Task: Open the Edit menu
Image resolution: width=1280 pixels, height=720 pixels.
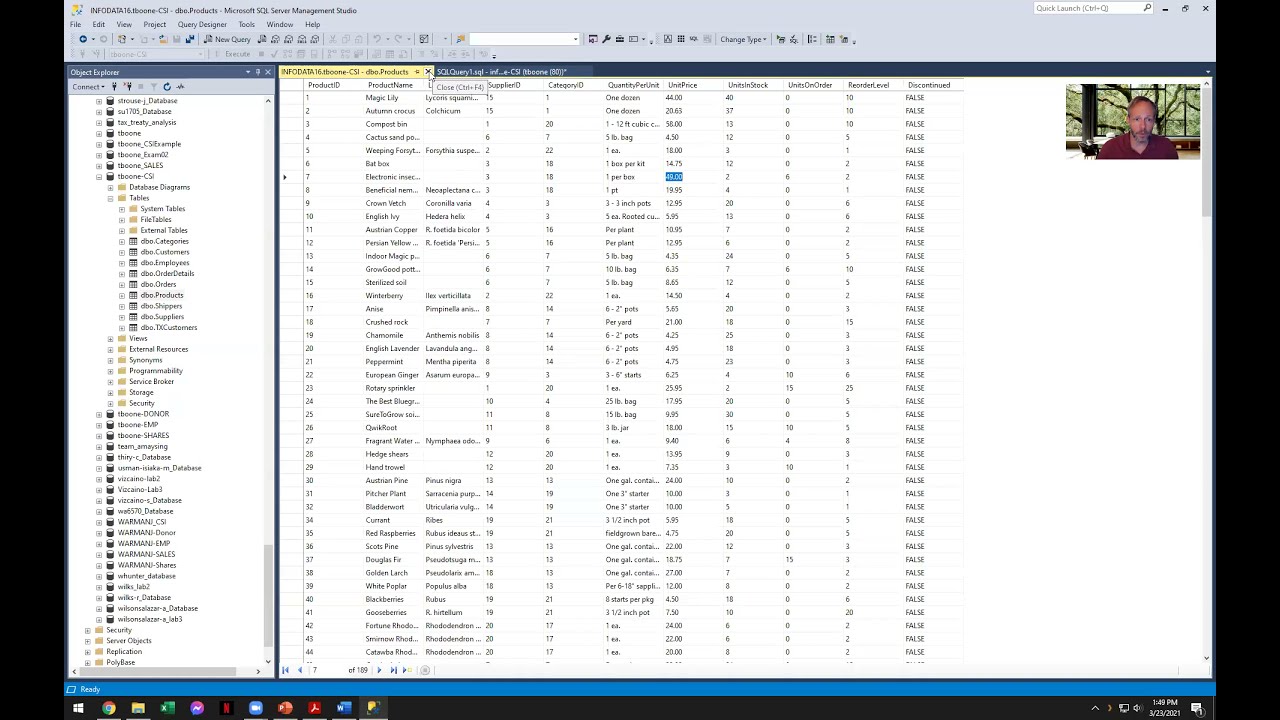Action: 98,24
